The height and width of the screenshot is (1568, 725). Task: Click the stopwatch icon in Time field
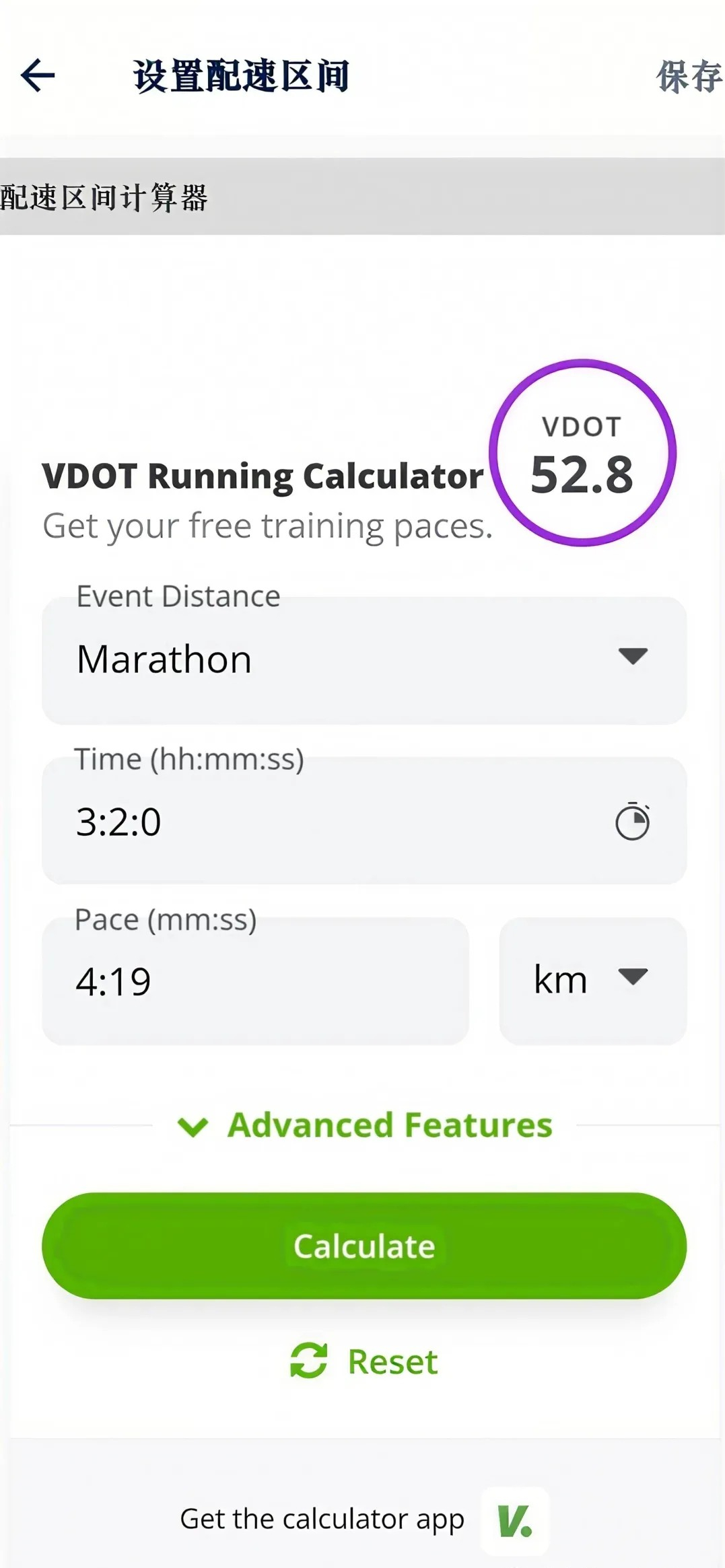632,821
